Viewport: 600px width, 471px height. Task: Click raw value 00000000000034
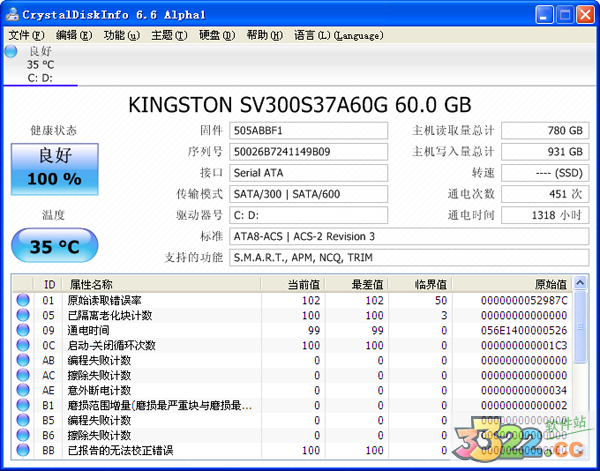[524, 390]
